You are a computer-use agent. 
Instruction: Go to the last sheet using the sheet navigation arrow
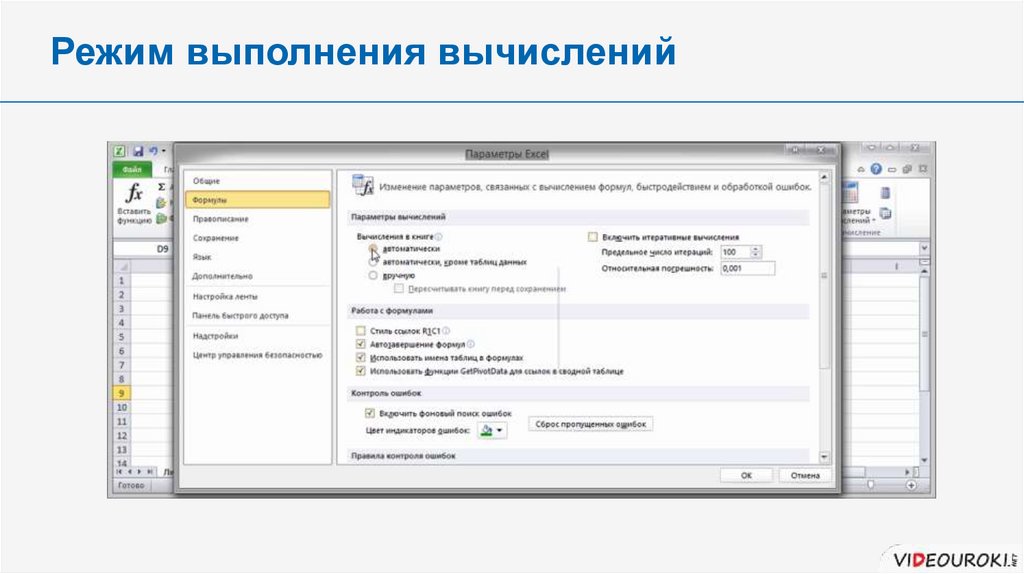click(x=150, y=471)
